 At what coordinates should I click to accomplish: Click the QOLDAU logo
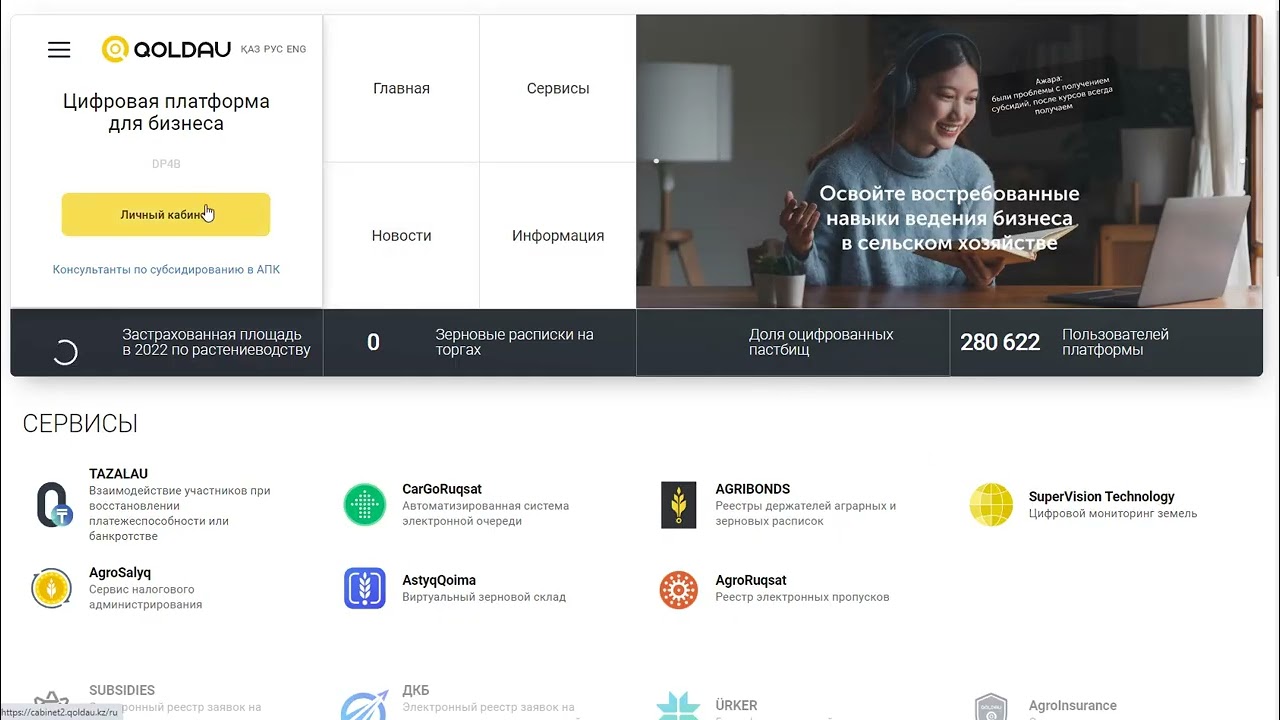(166, 49)
